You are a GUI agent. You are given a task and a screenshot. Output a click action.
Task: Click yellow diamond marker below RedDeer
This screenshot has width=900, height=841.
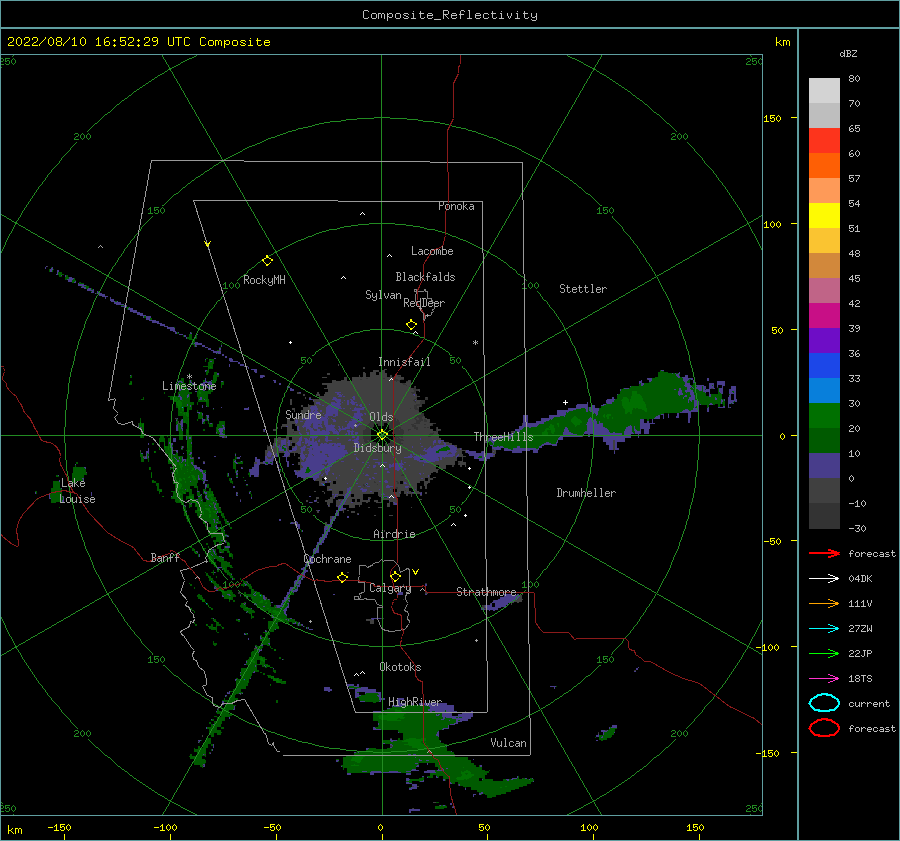coord(411,325)
